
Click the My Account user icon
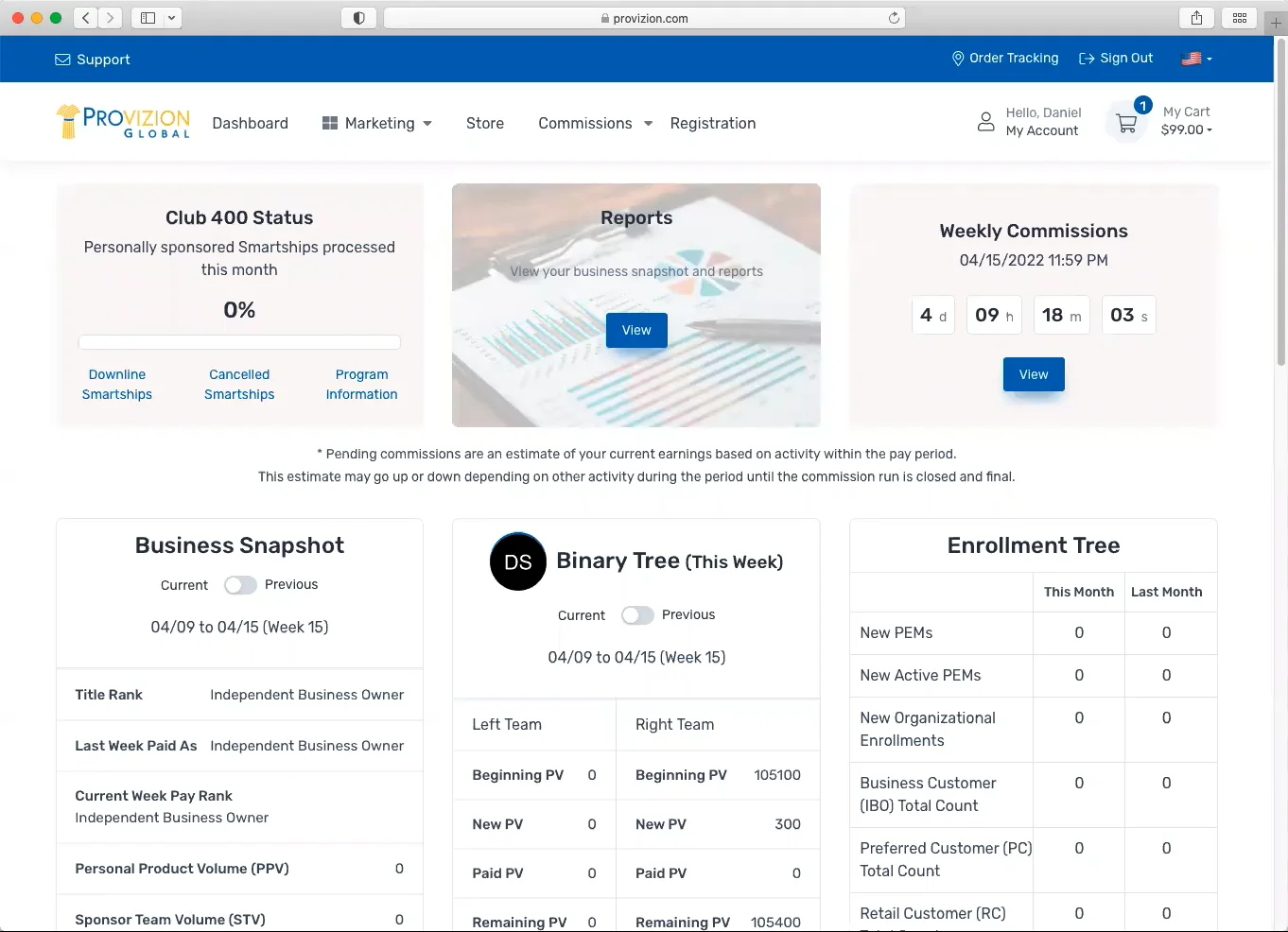coord(985,122)
